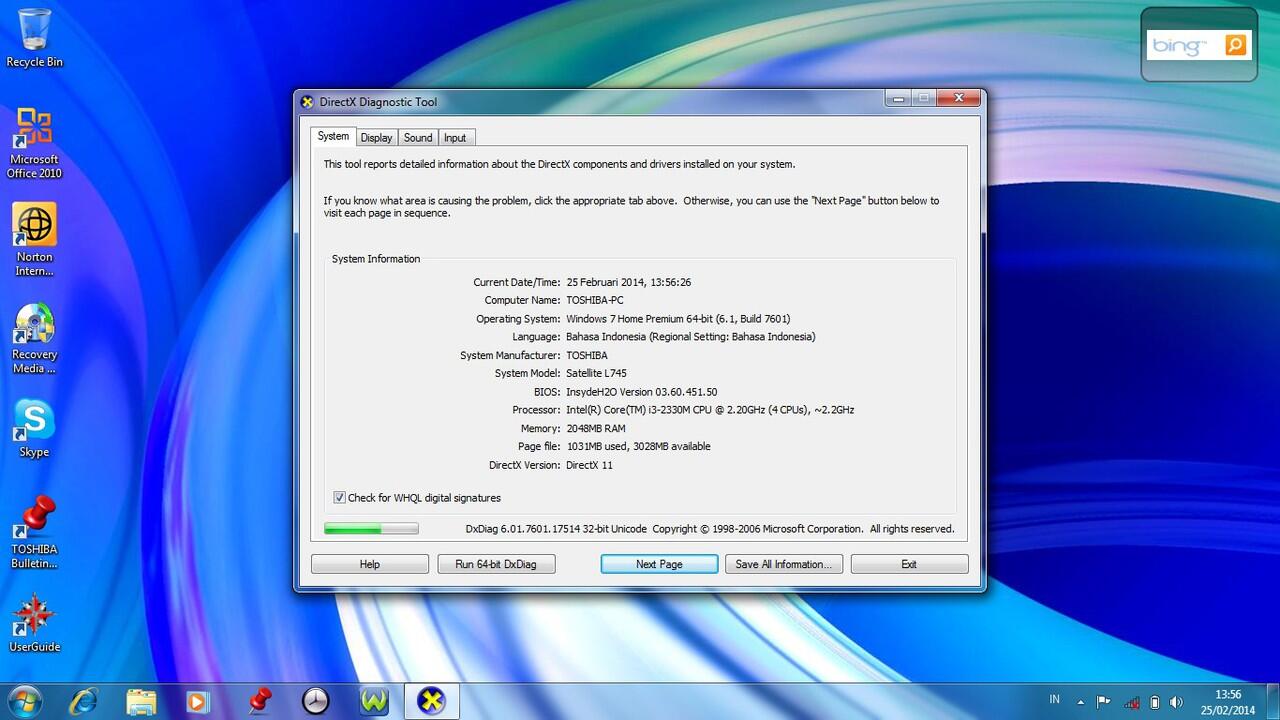Open the UserGuide desktop shortcut
The image size is (1280, 720).
(34, 623)
